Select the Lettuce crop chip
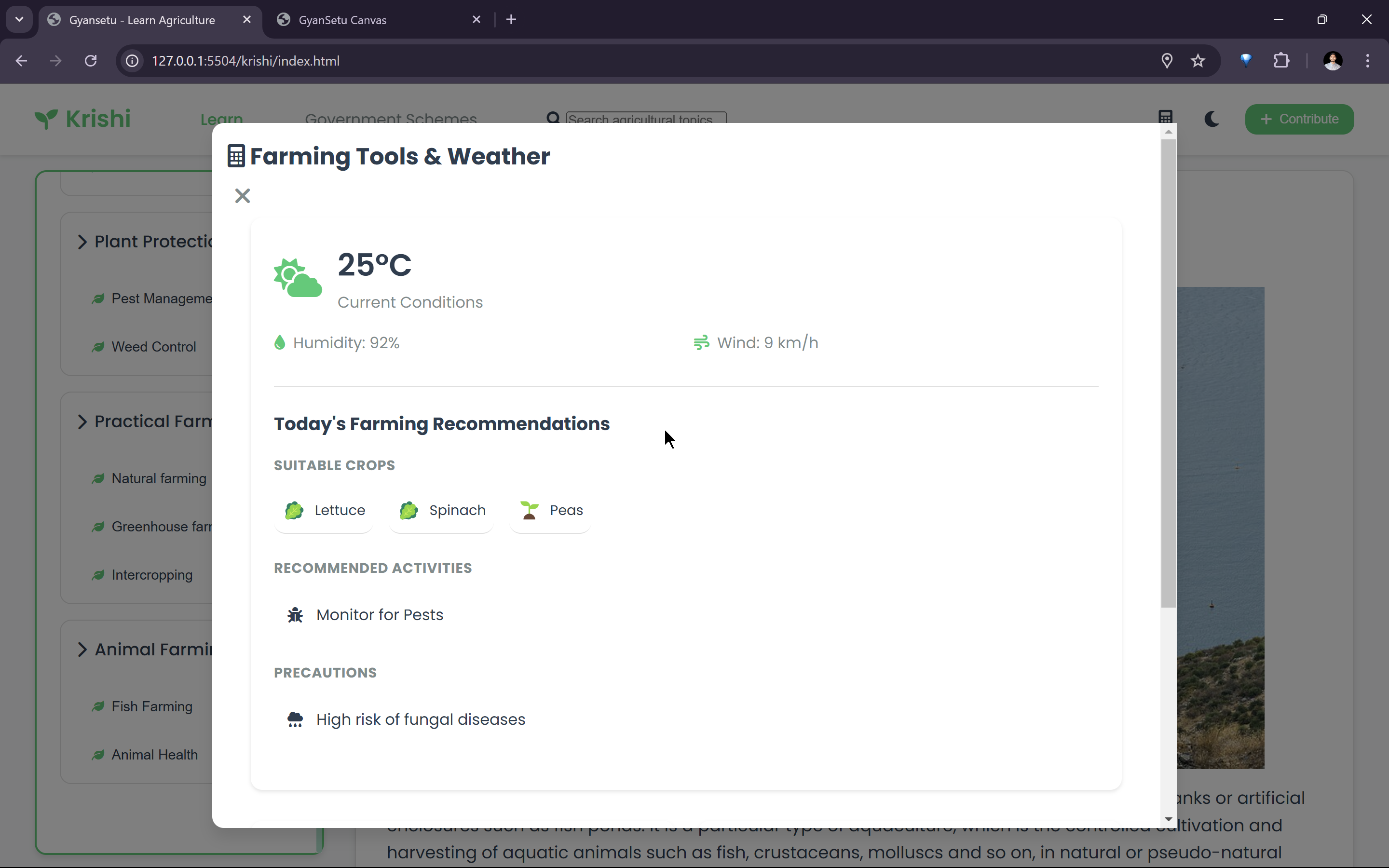 tap(324, 510)
